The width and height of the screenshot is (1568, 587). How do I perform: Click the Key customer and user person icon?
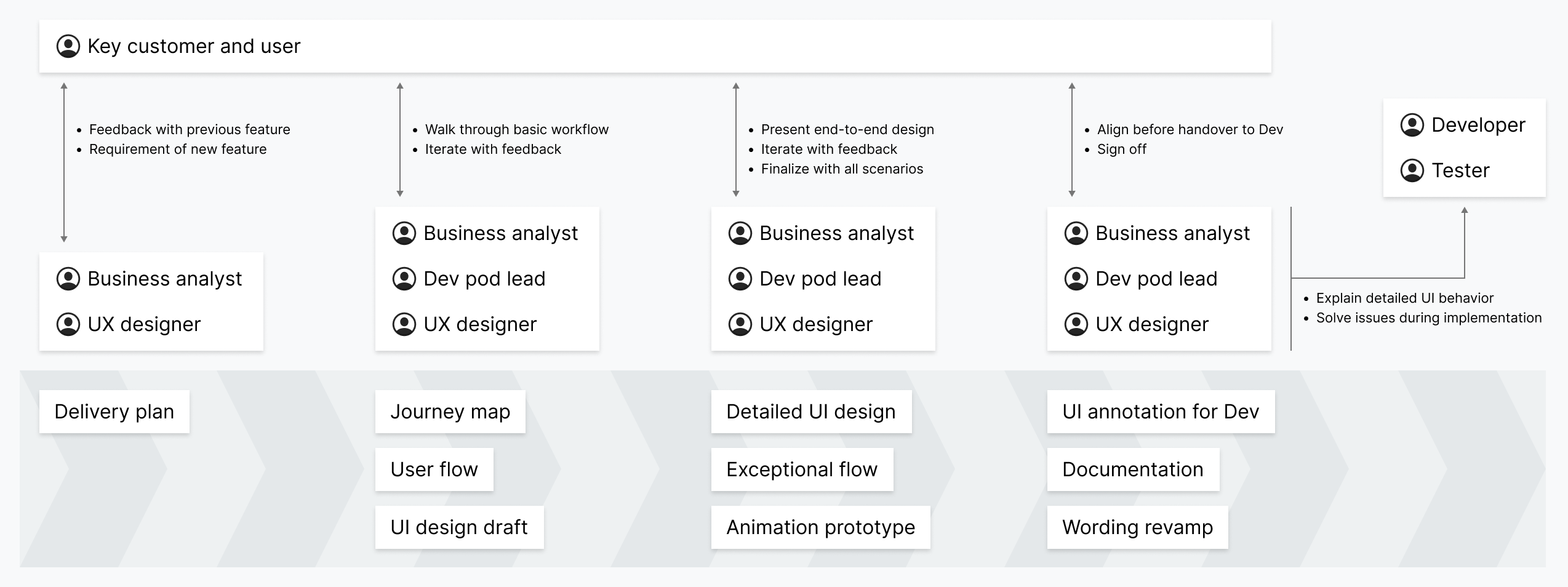point(68,46)
